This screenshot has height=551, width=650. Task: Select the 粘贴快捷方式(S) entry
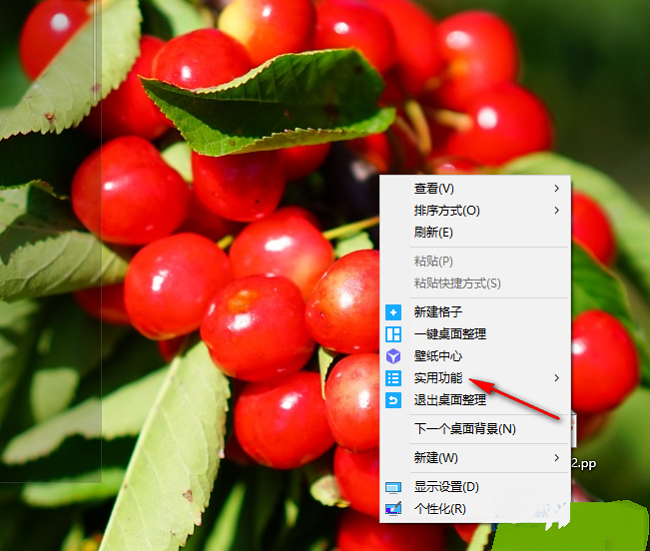pos(475,283)
